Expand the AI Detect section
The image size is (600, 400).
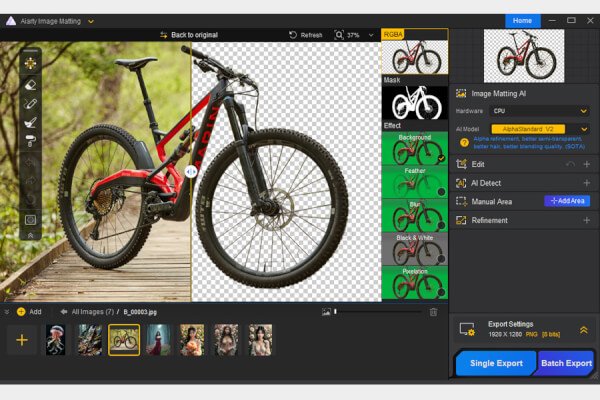[586, 183]
